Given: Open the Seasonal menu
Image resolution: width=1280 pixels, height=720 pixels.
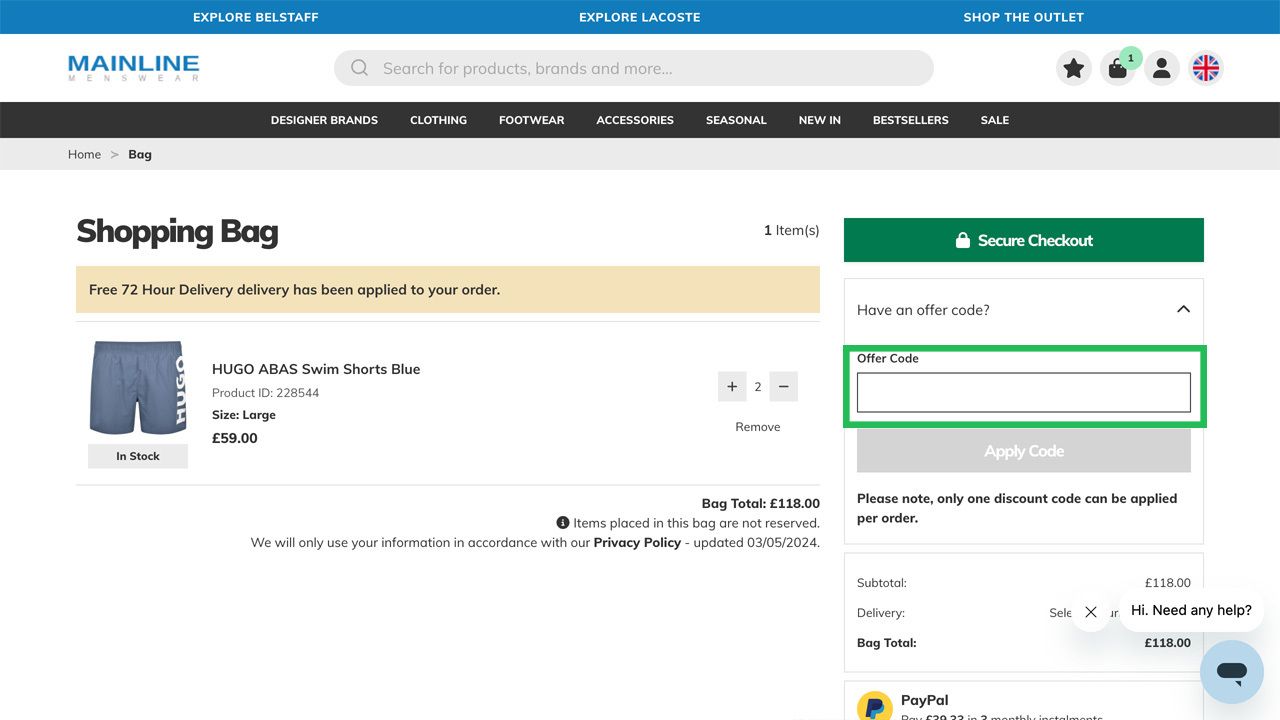Looking at the screenshot, I should tap(736, 120).
